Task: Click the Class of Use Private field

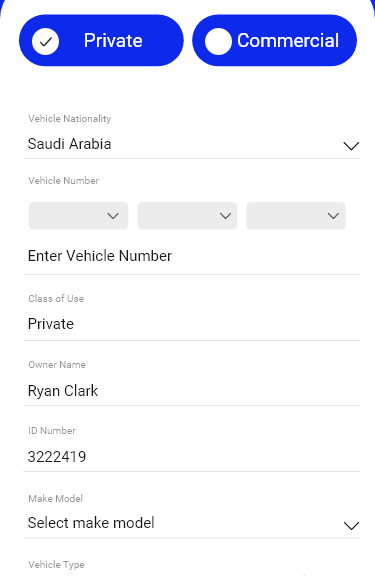Action: click(191, 324)
